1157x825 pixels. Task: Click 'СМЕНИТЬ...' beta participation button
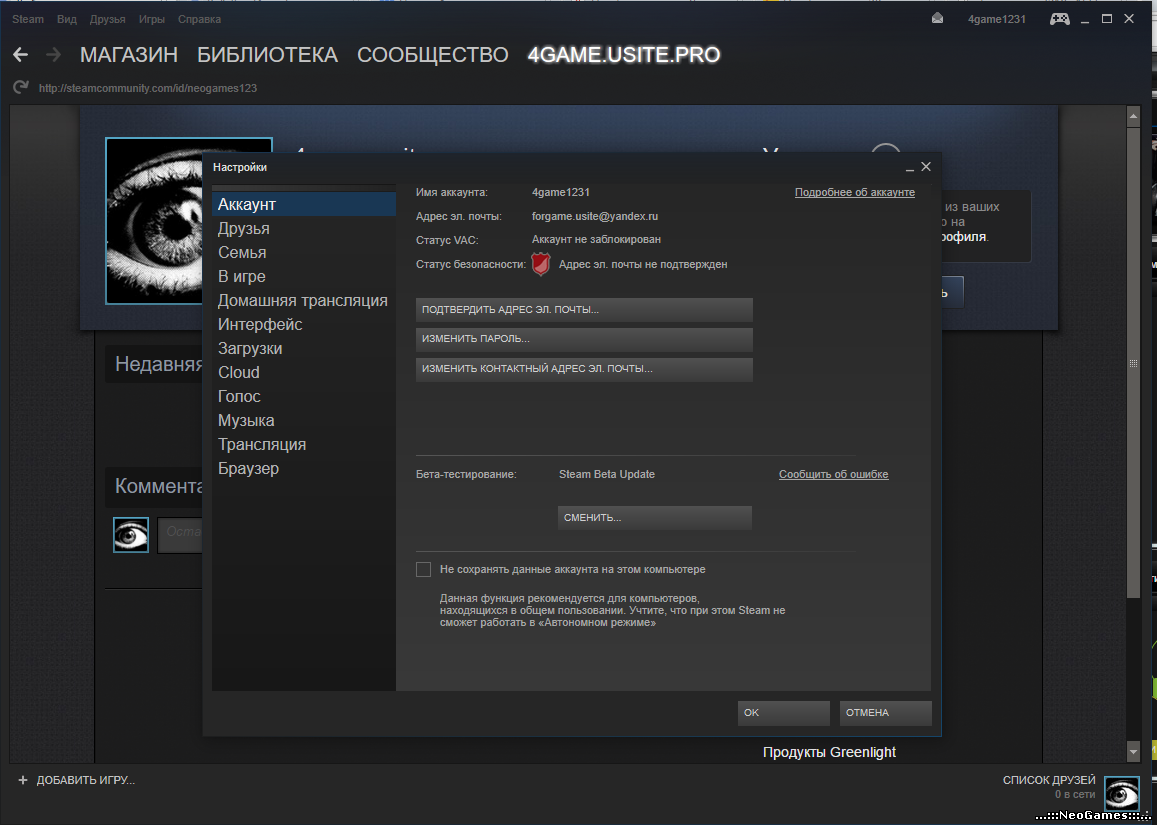(x=655, y=517)
